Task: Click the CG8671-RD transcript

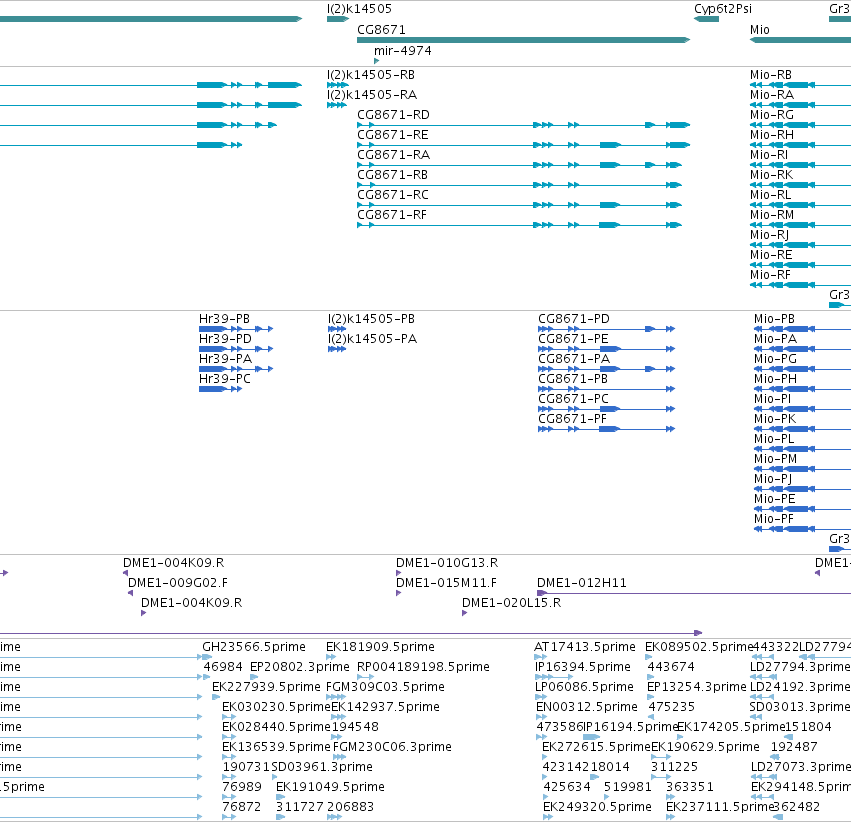Action: pyautogui.click(x=523, y=125)
